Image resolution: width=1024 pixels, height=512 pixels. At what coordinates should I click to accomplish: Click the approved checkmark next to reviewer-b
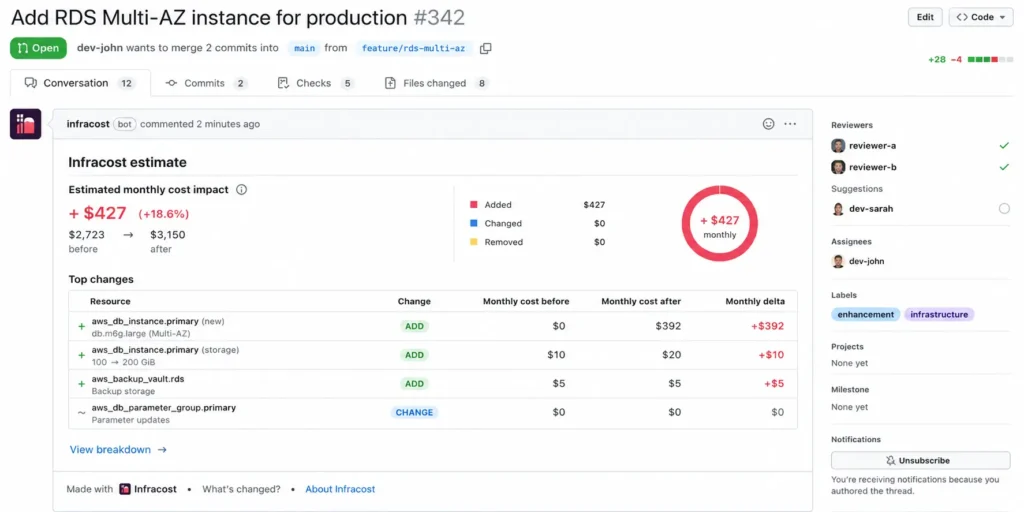[x=1004, y=167]
